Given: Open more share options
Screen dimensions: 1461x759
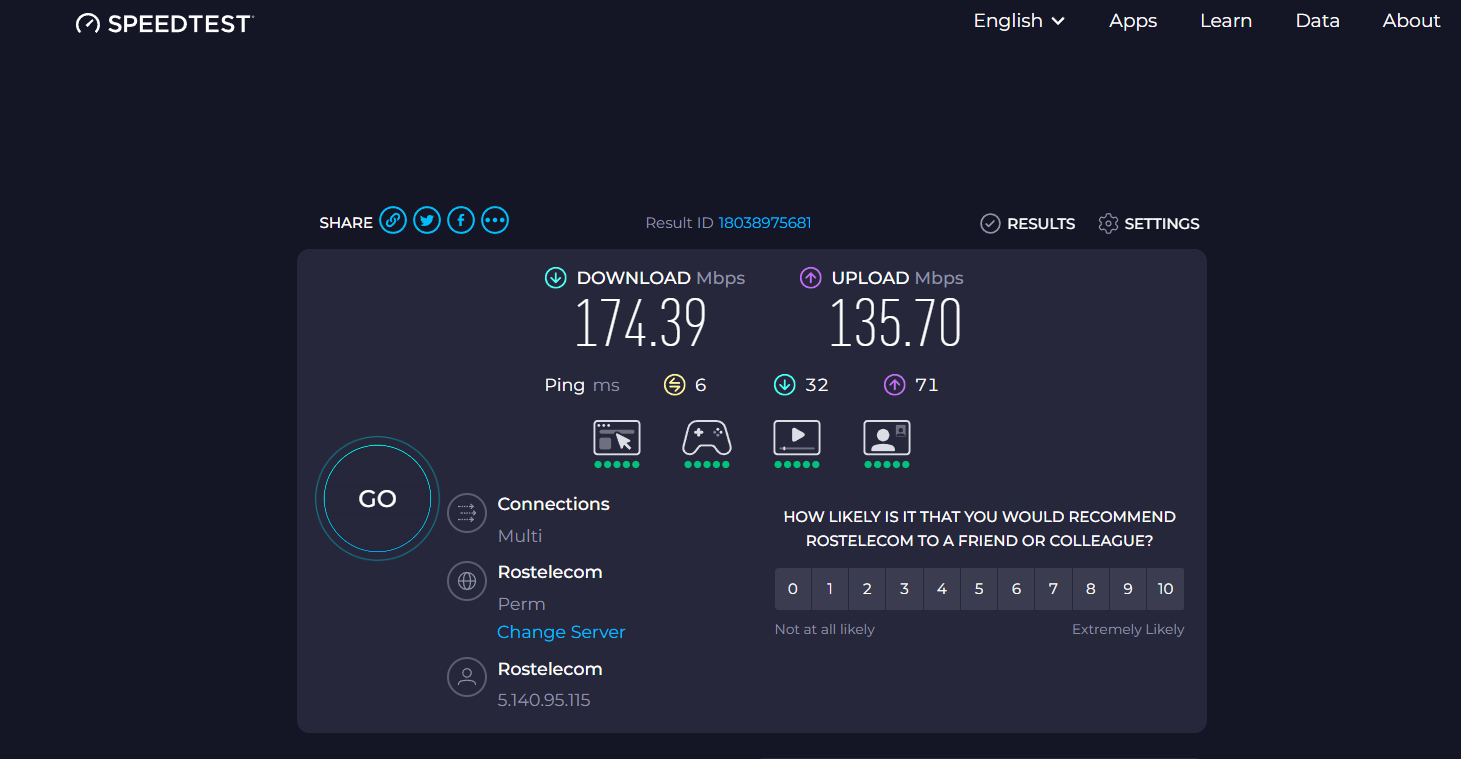Looking at the screenshot, I should pos(495,220).
